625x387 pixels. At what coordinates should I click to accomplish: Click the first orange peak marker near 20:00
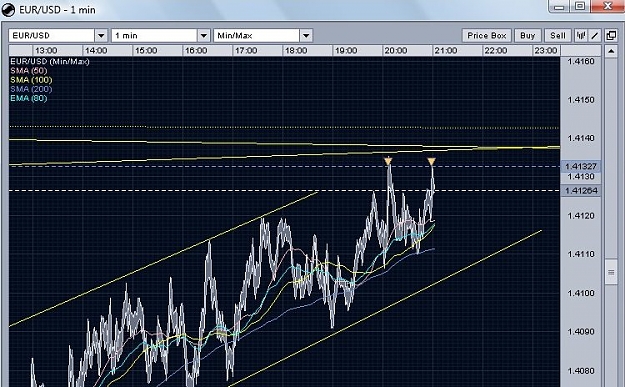[x=388, y=161]
